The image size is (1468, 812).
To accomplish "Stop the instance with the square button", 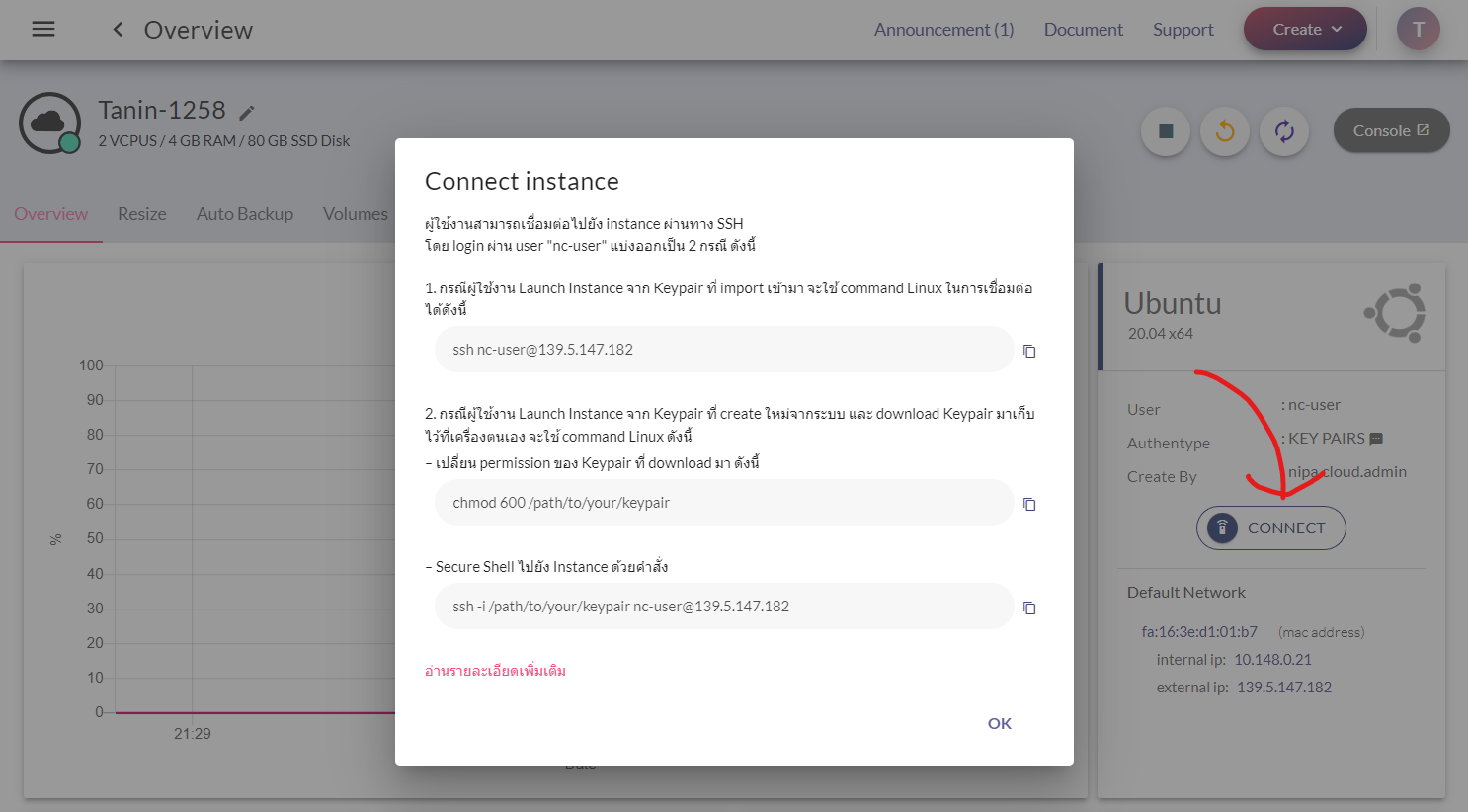I will click(1166, 131).
